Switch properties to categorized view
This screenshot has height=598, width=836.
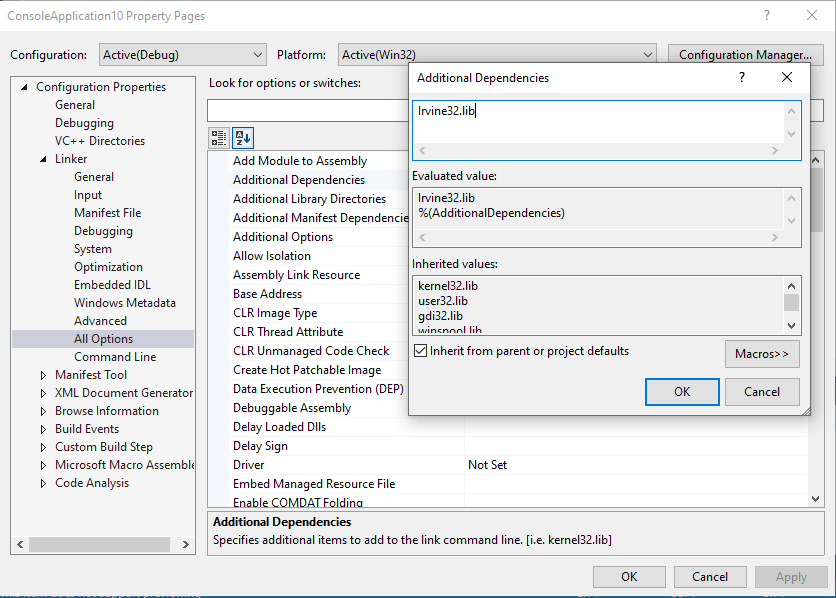(x=219, y=138)
